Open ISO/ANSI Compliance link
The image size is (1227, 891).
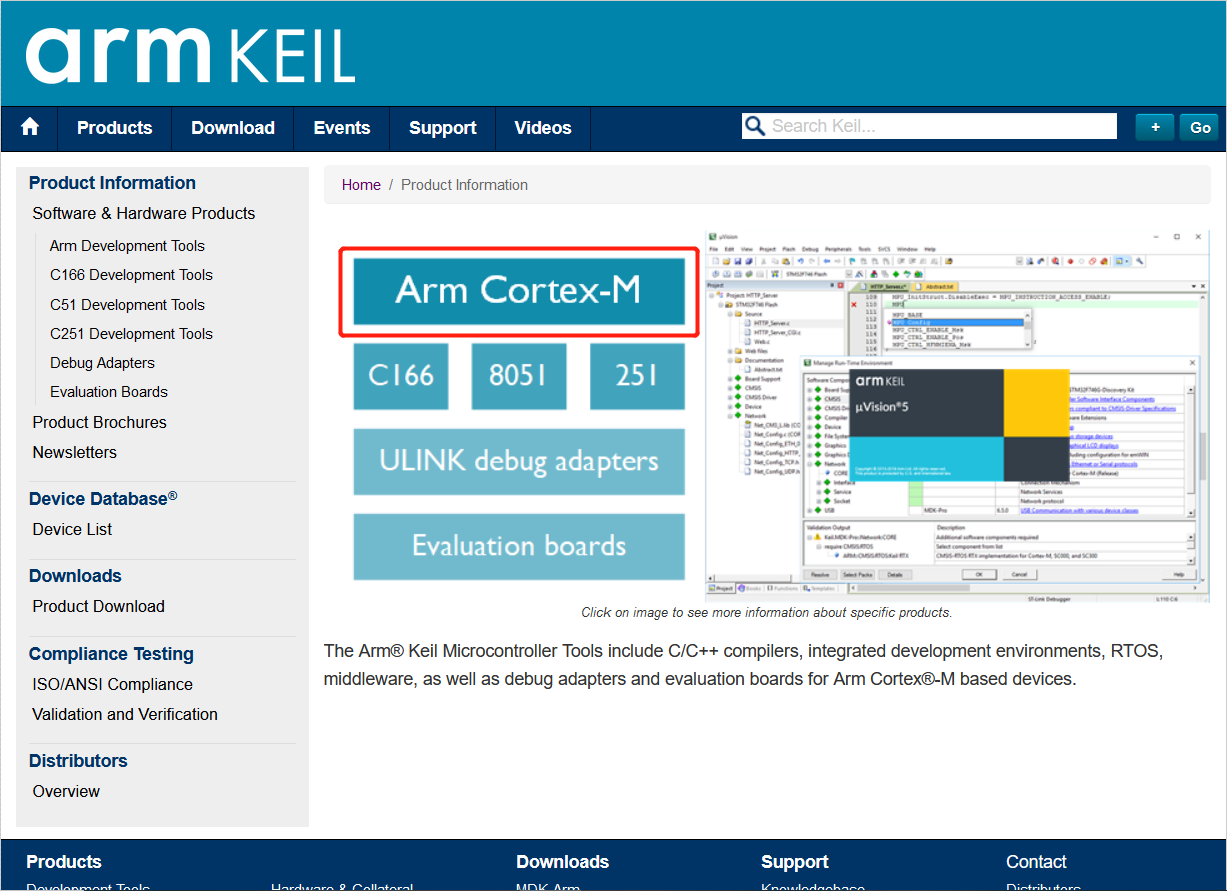point(112,684)
